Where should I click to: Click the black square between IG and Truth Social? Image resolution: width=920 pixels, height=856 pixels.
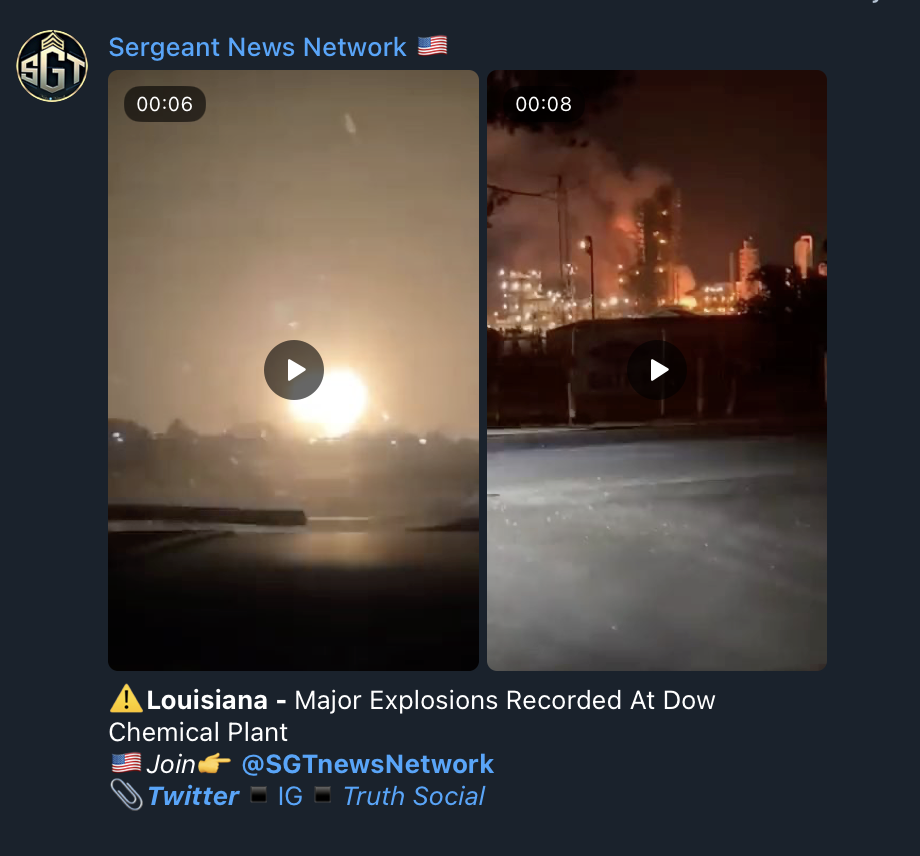point(323,796)
